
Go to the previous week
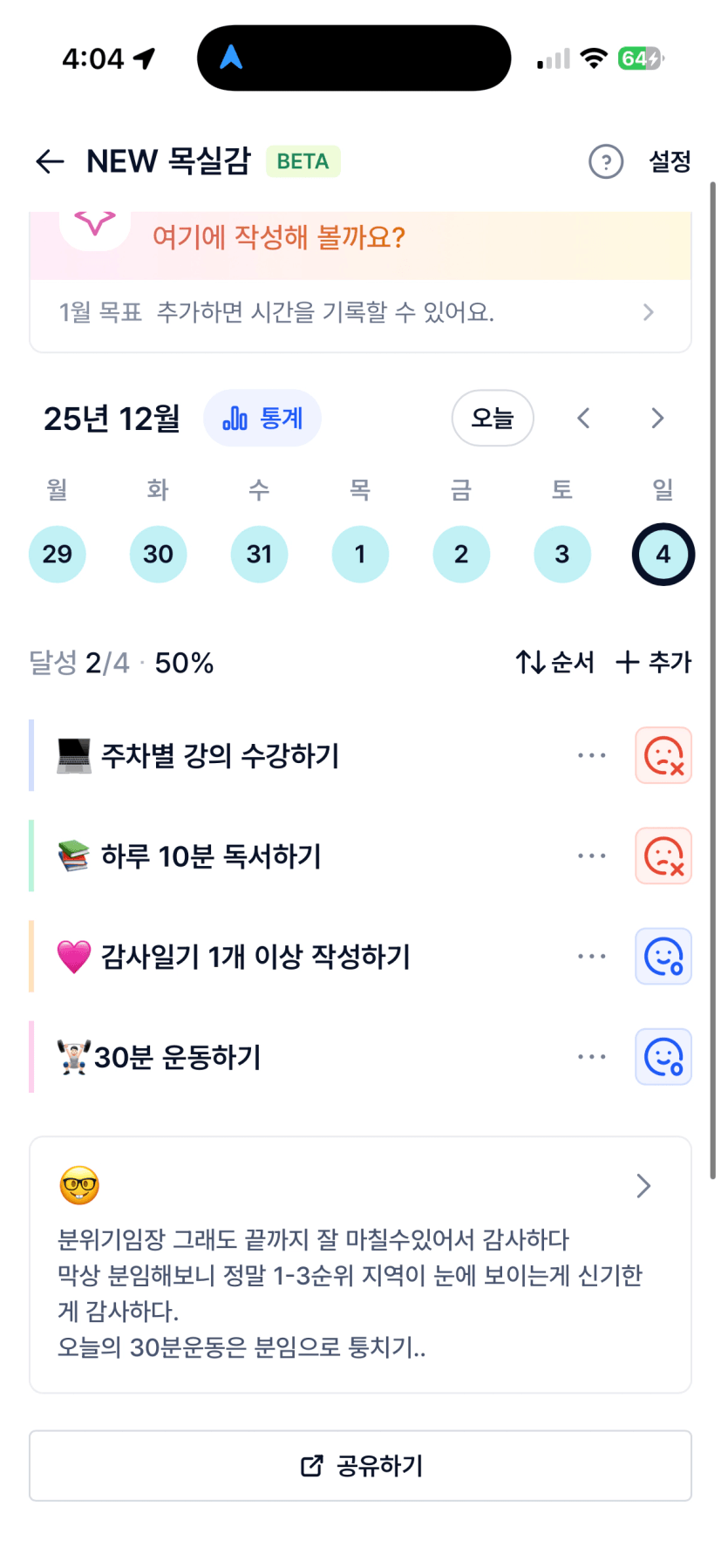[584, 419]
